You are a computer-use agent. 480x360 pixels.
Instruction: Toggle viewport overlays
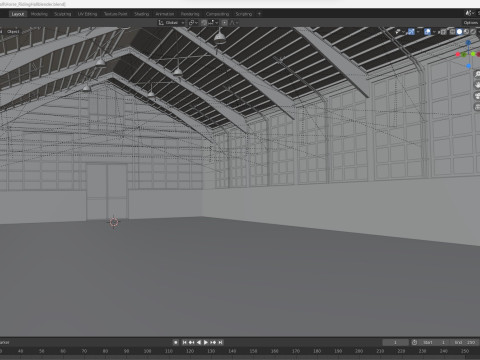tap(427, 32)
